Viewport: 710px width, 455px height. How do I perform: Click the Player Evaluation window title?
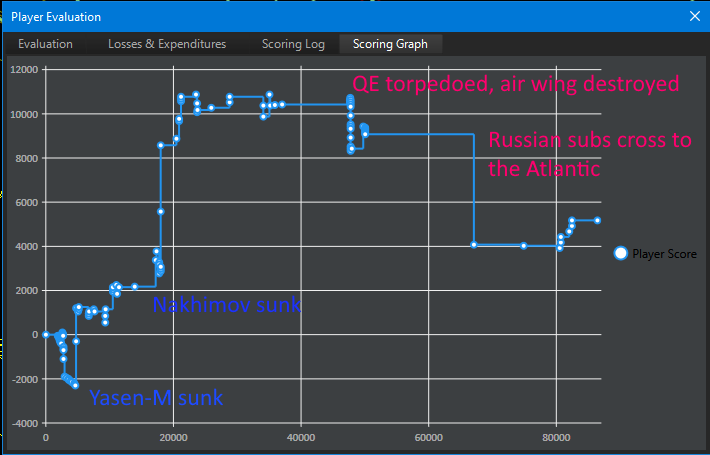coord(56,17)
